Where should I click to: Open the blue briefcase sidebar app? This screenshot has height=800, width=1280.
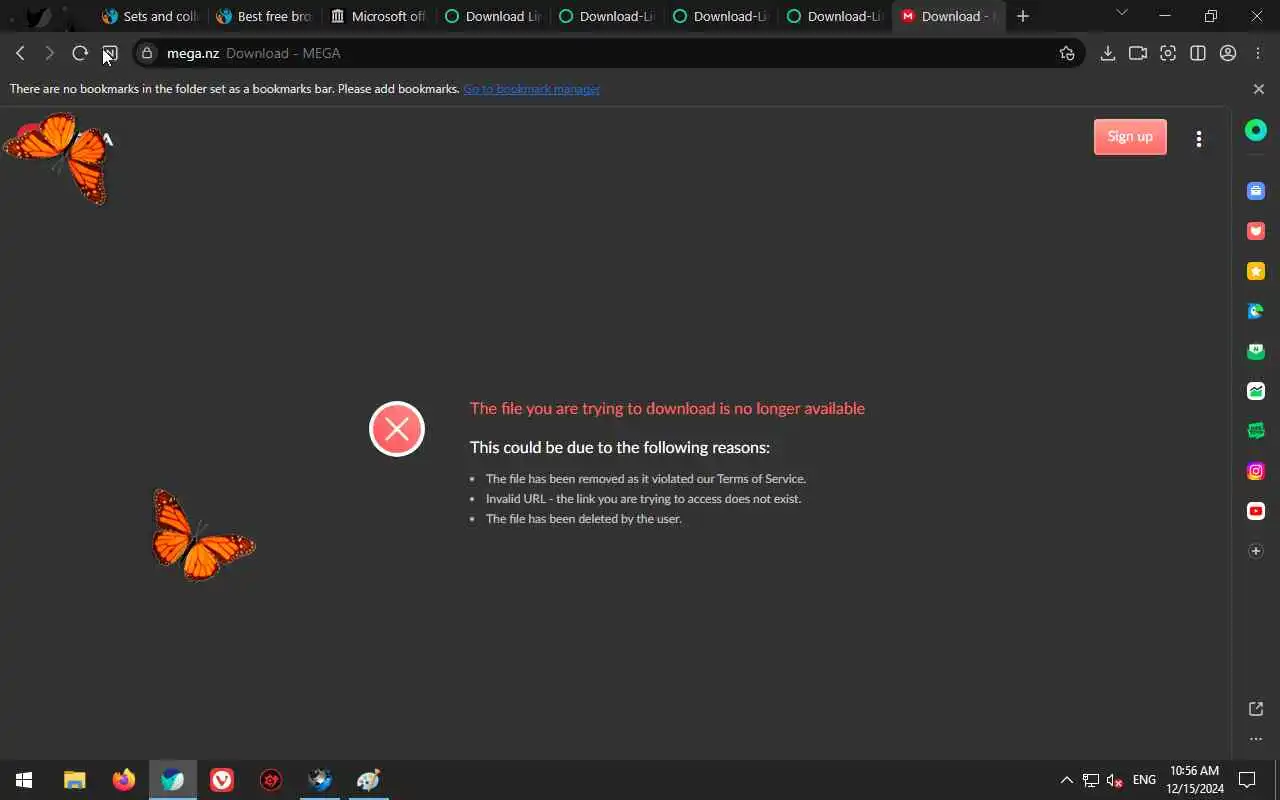click(1256, 191)
